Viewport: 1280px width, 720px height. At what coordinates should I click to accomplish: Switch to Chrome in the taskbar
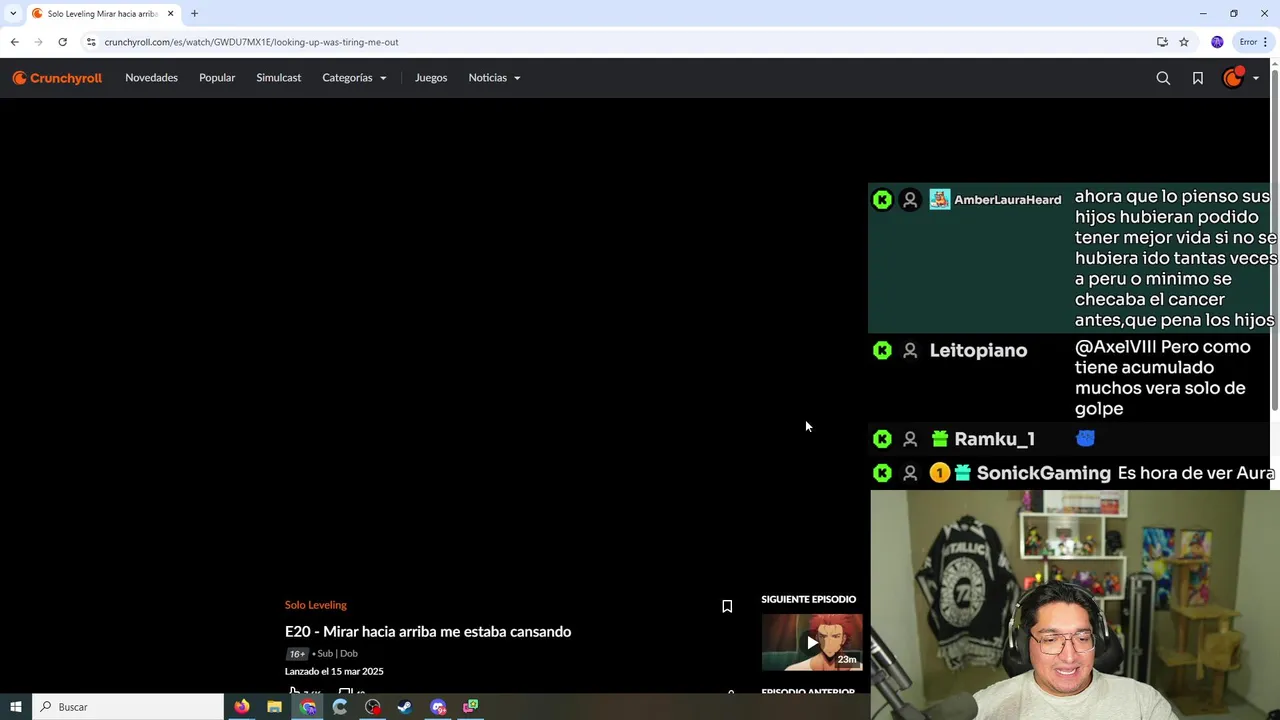tap(308, 707)
